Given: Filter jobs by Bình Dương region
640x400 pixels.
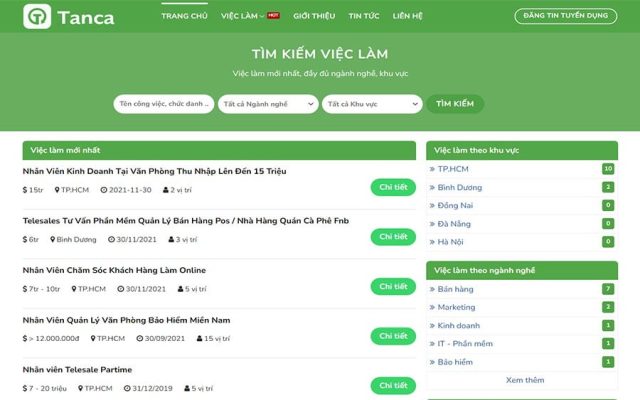Looking at the screenshot, I should tap(460, 187).
